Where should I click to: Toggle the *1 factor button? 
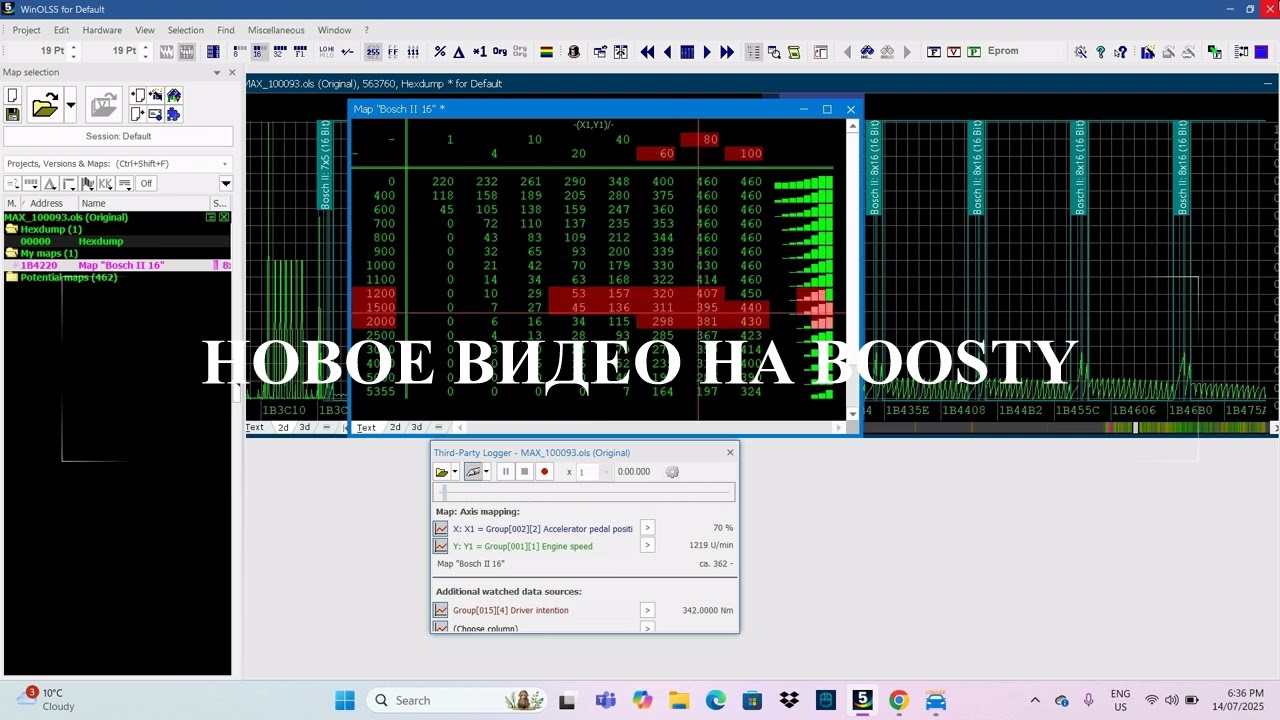point(480,52)
